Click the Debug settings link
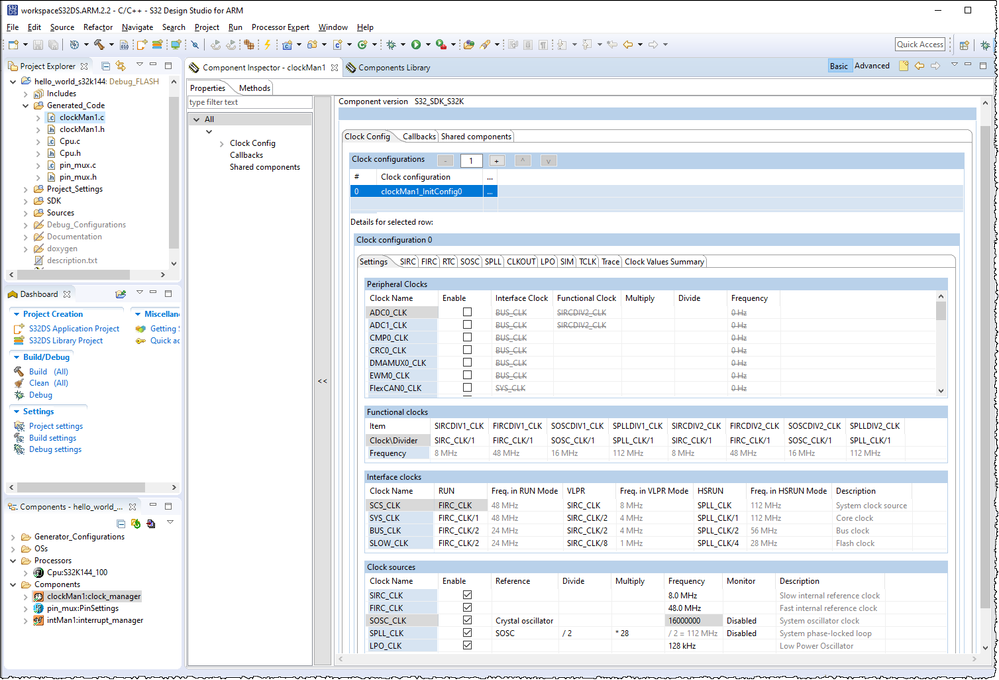Screen dimensions: 999x680 (x=55, y=449)
